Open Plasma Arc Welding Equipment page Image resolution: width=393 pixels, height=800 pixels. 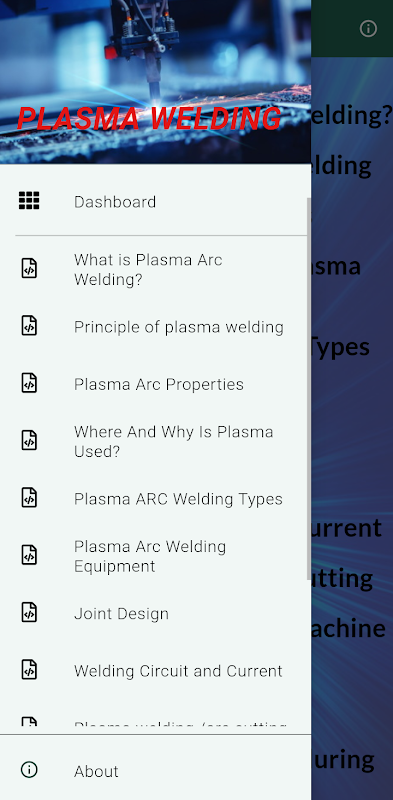pyautogui.click(x=155, y=556)
